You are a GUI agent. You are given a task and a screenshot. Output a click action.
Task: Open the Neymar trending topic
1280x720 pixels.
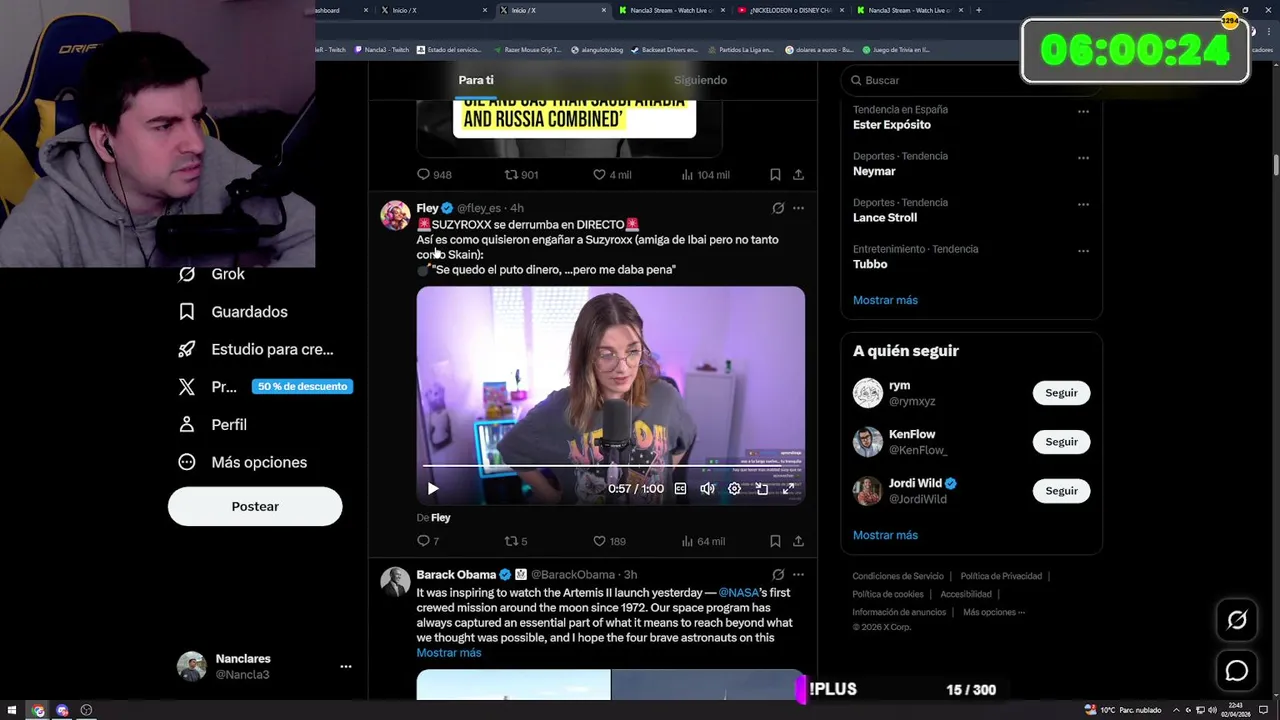click(x=874, y=171)
